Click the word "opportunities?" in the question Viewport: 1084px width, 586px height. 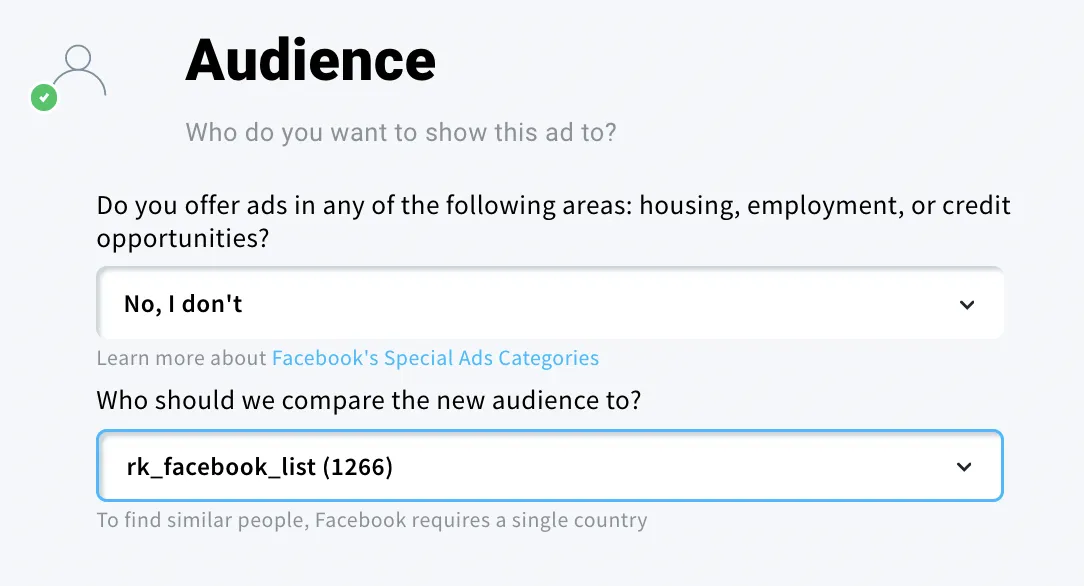183,239
